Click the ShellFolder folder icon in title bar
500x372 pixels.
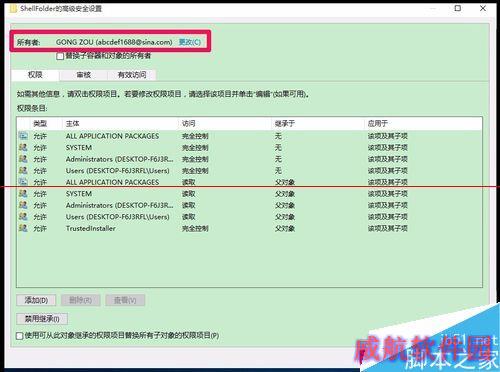(x=13, y=9)
